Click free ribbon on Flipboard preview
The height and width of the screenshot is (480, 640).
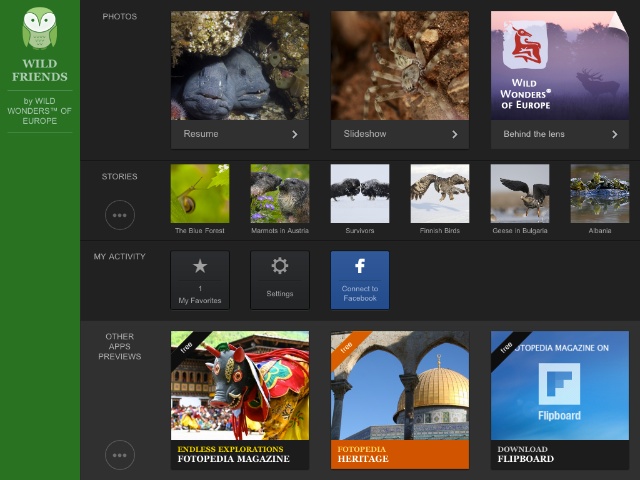(x=507, y=346)
